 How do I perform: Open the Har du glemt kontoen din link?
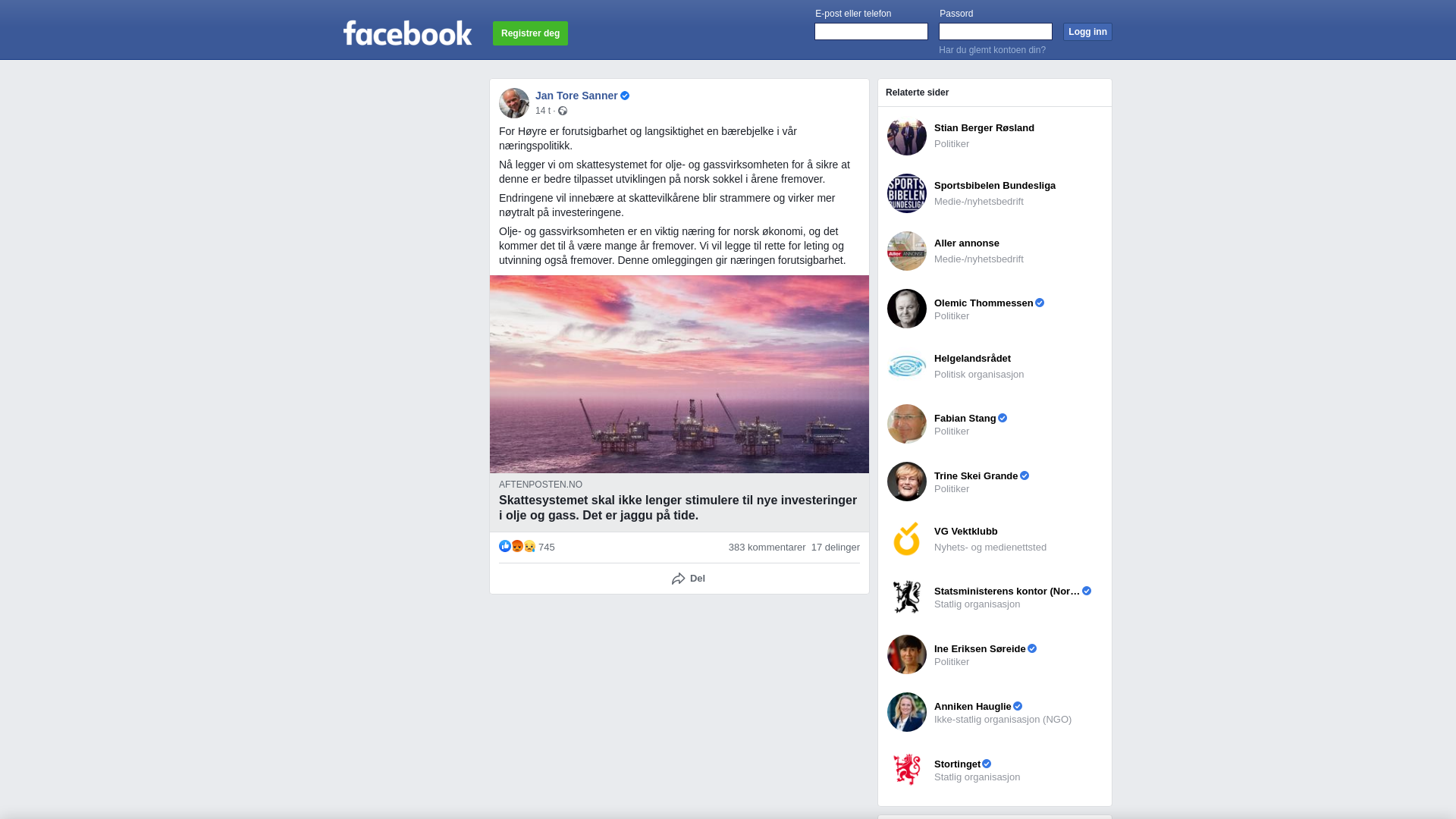[x=992, y=50]
